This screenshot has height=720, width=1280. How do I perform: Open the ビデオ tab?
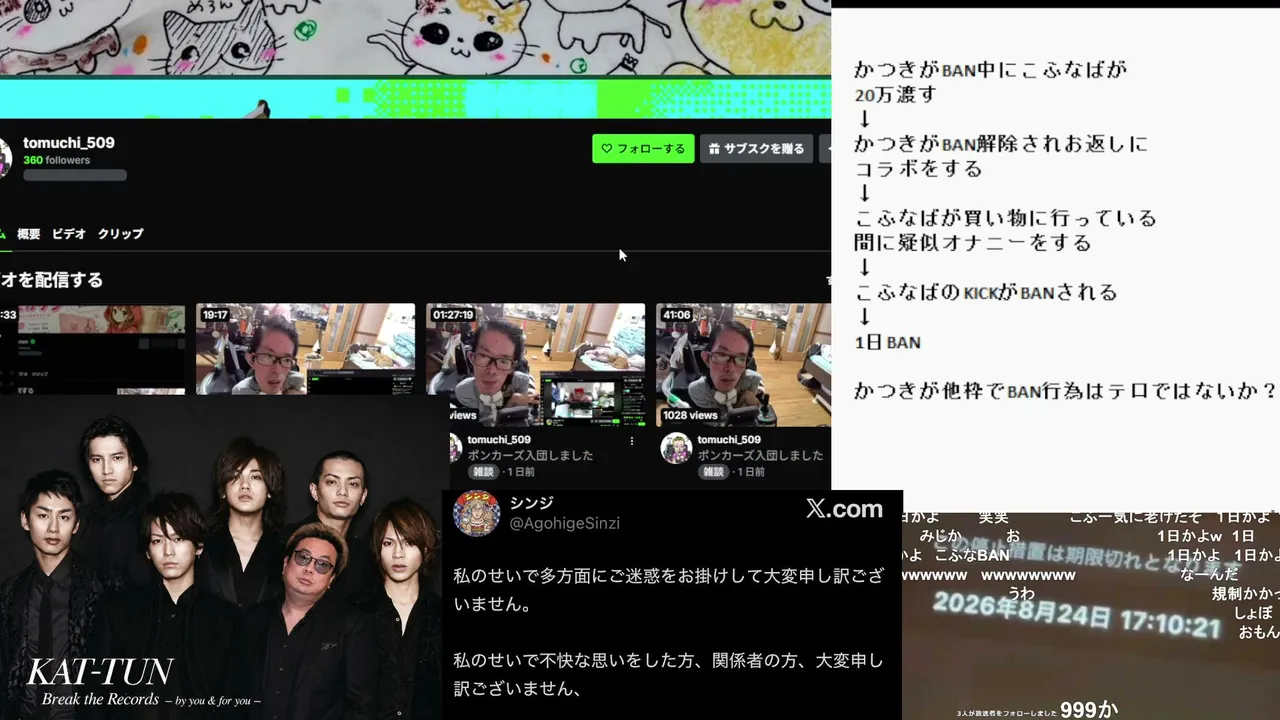point(69,234)
